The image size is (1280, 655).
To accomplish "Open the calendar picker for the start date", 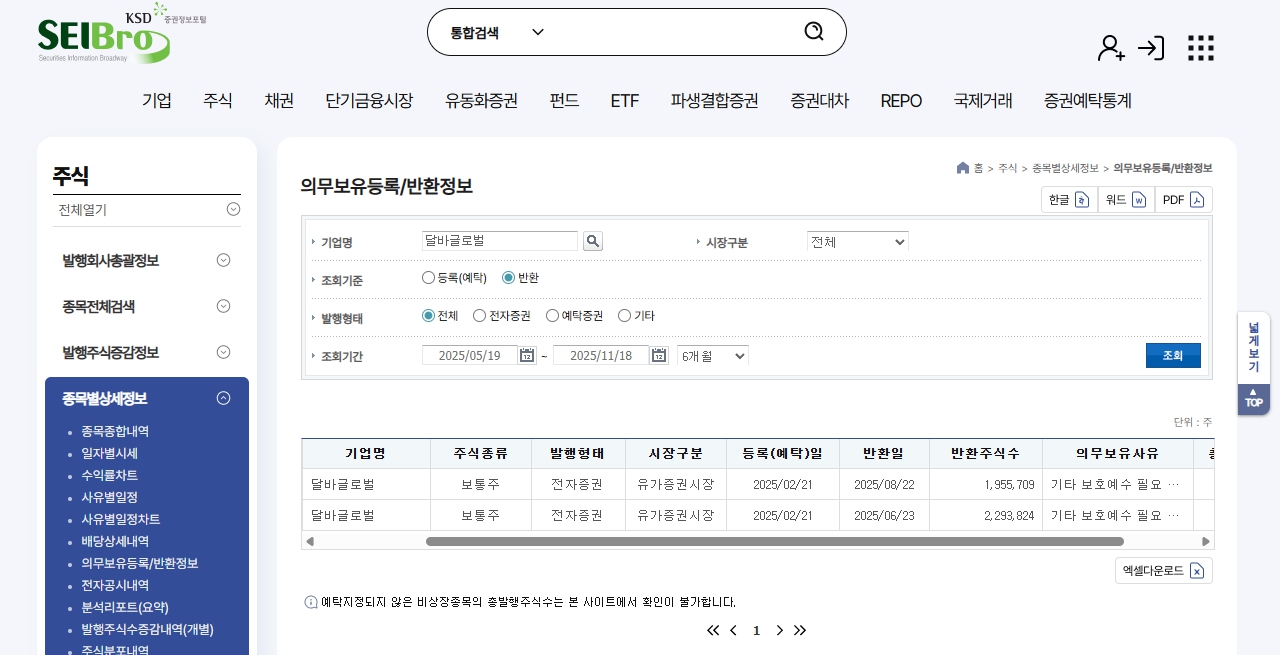I will tap(527, 355).
